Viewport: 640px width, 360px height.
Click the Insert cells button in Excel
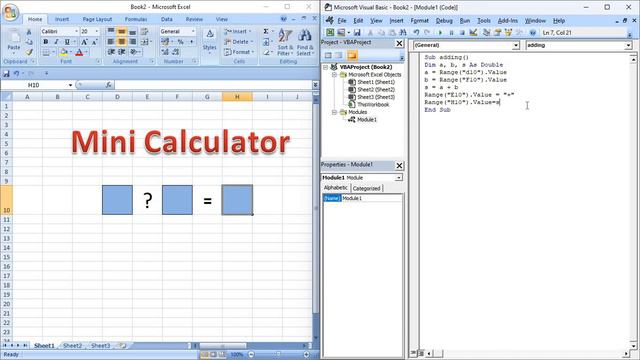[x=238, y=31]
